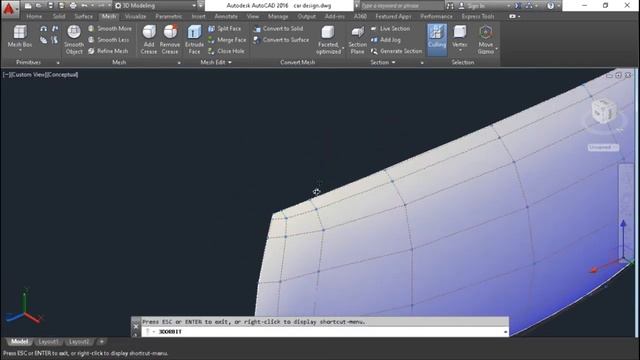Toggle the Culling selection option
The image size is (640, 360).
pyautogui.click(x=437, y=40)
